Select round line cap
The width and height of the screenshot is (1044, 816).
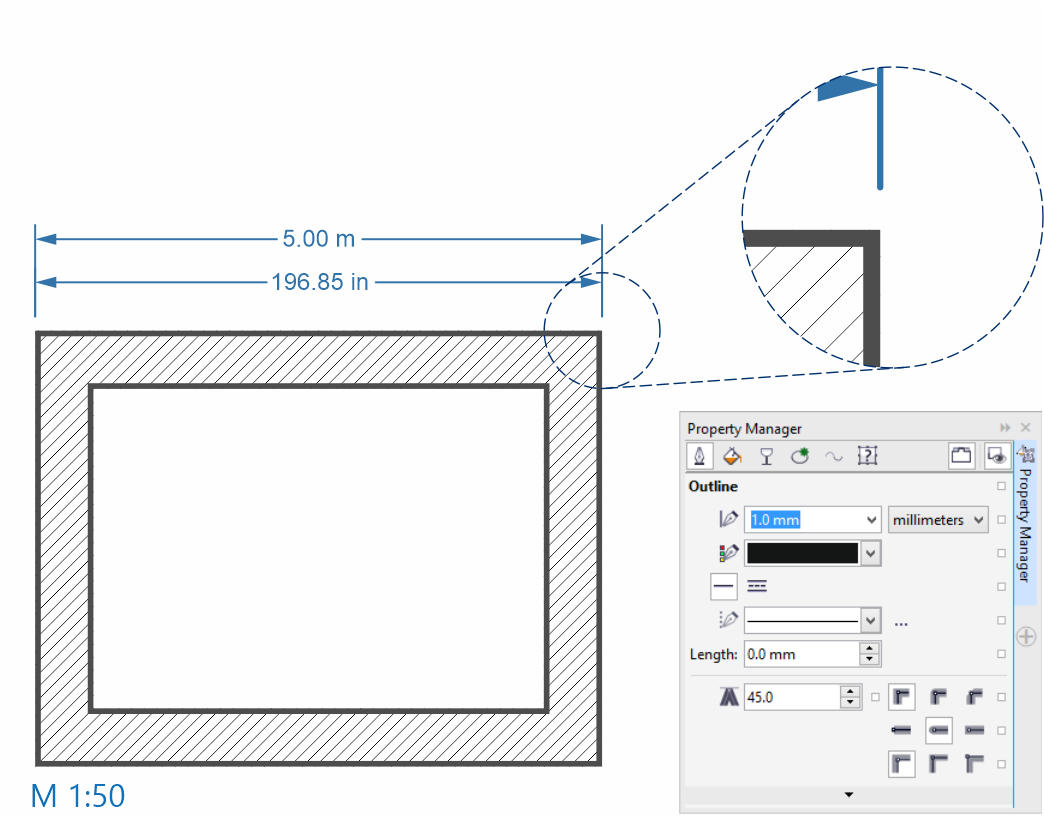click(939, 730)
